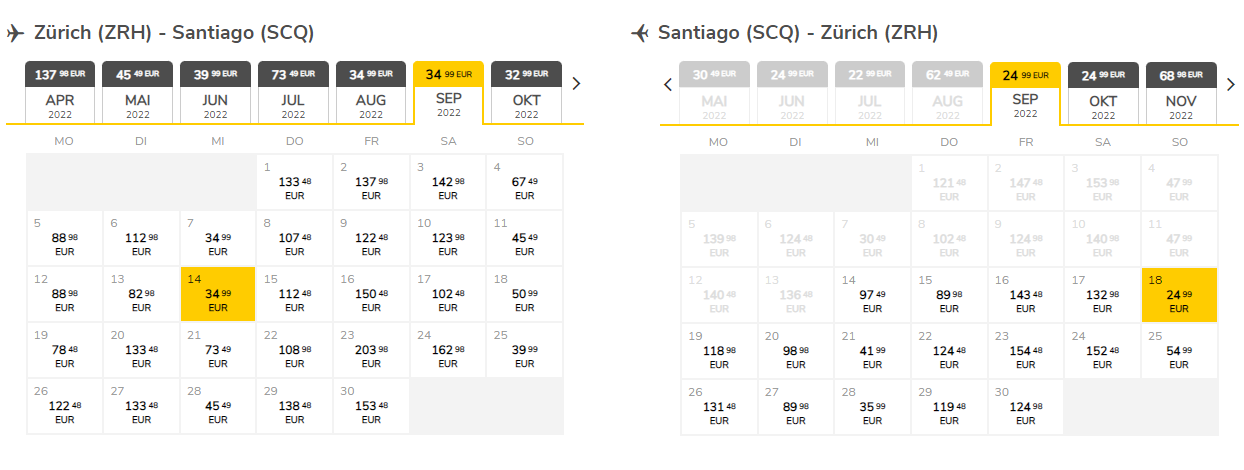The image size is (1244, 470).
Task: Switch outbound calendar to JUN 2022
Action: [x=217, y=93]
